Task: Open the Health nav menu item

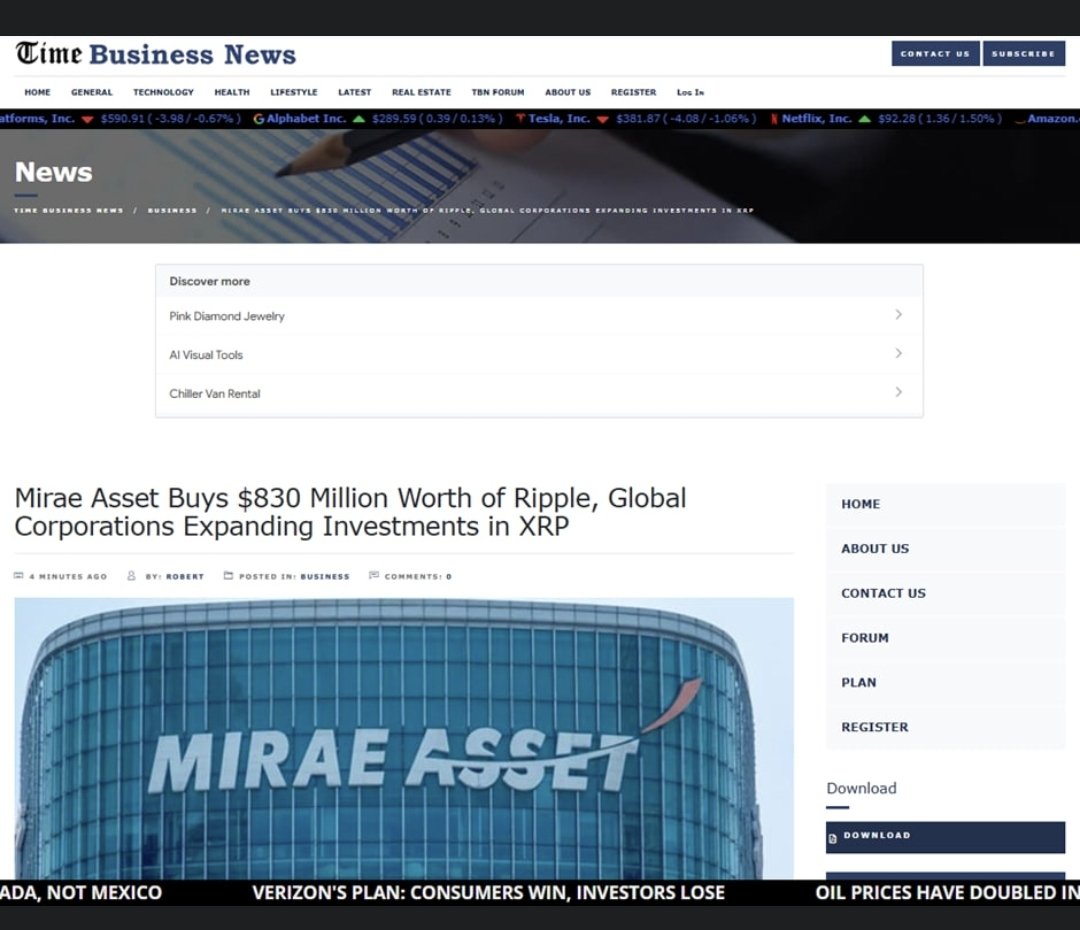Action: tap(232, 92)
